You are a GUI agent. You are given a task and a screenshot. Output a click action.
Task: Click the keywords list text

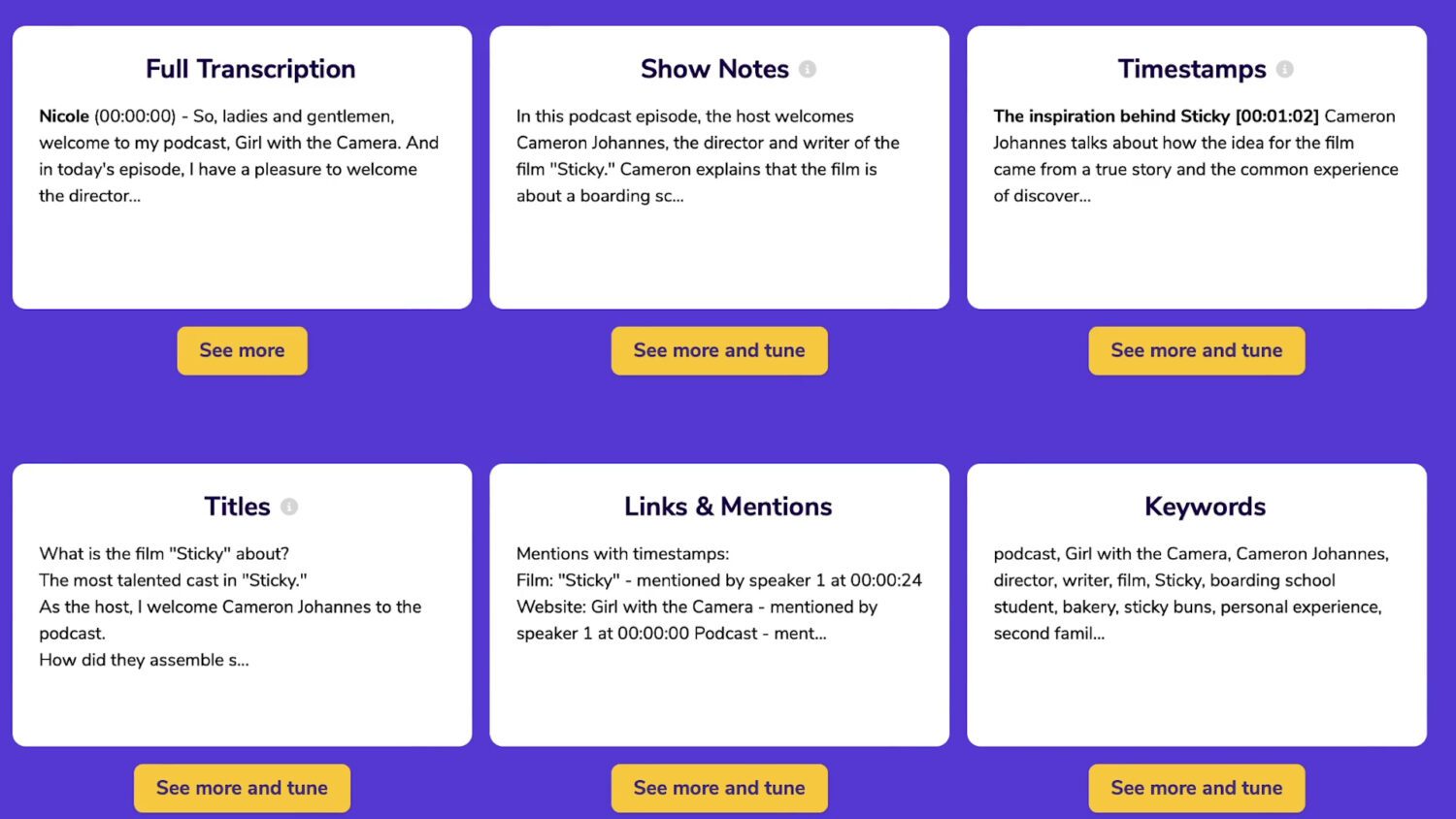point(1192,593)
